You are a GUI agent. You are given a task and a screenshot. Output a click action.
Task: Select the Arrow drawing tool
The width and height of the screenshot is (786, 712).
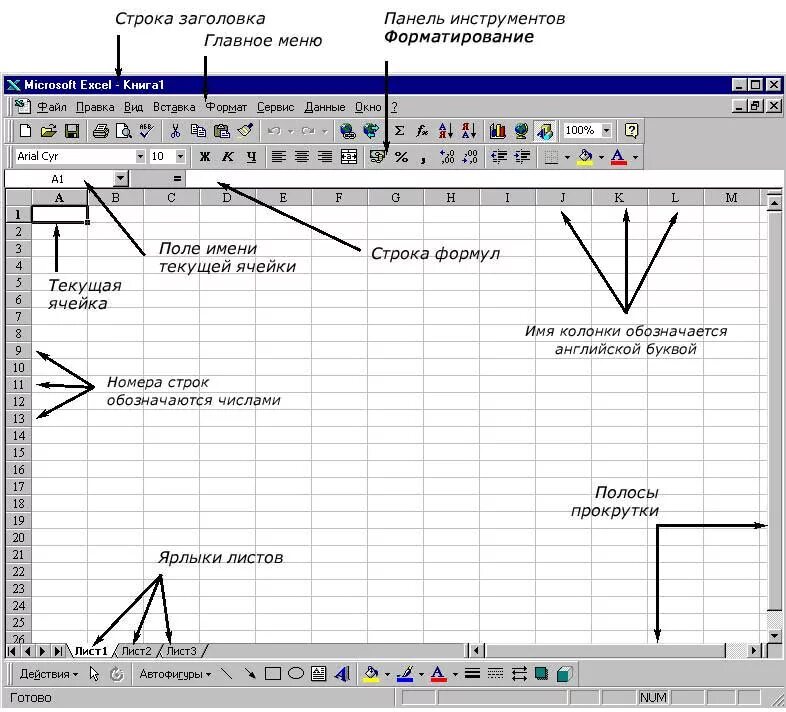click(249, 674)
